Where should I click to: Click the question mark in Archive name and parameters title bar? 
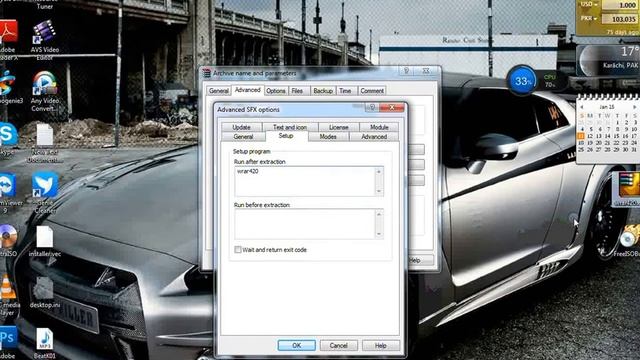pyautogui.click(x=406, y=71)
